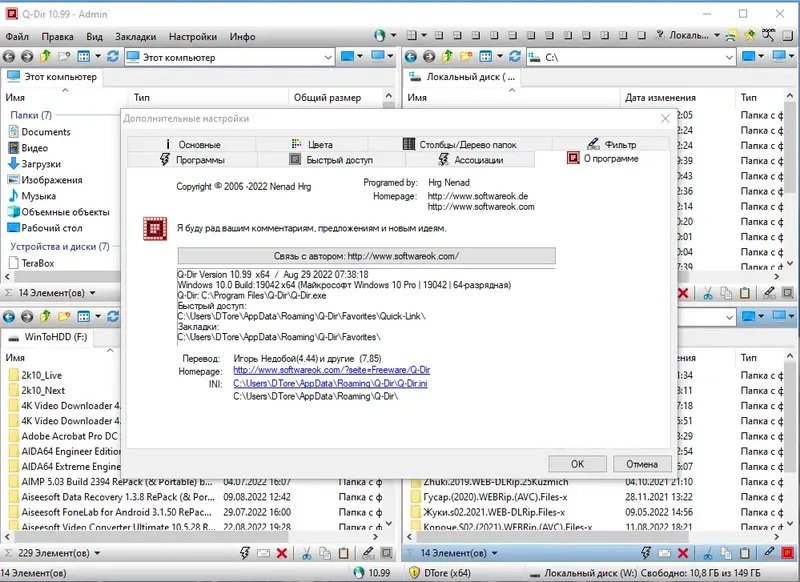800x582 pixels.
Task: Select the Локальный диск pane tab
Action: coord(464,77)
